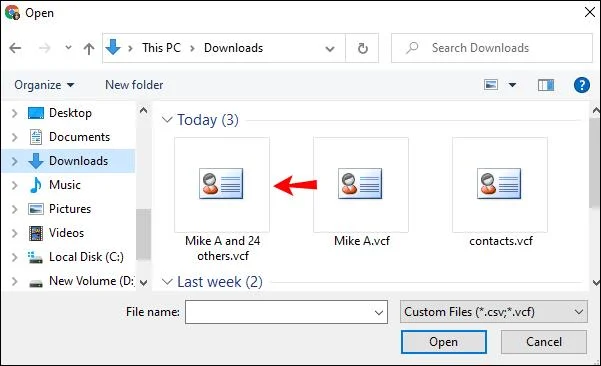Expand the address bar history dropdown

click(x=330, y=49)
